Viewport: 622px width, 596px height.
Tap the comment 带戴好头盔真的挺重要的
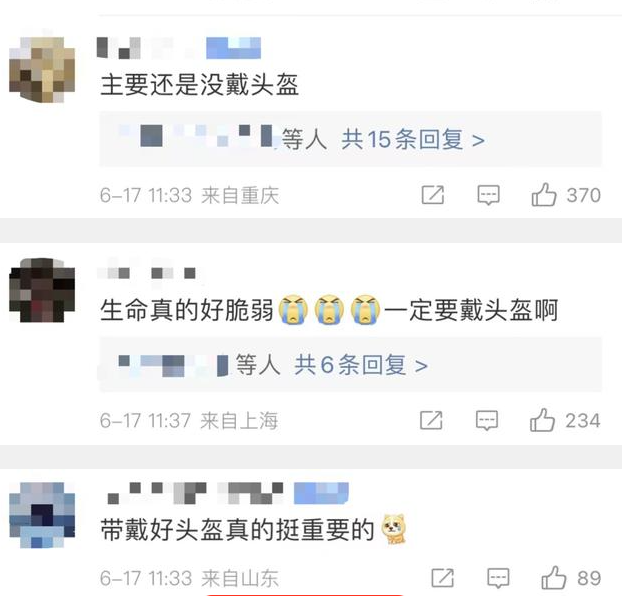pos(237,530)
